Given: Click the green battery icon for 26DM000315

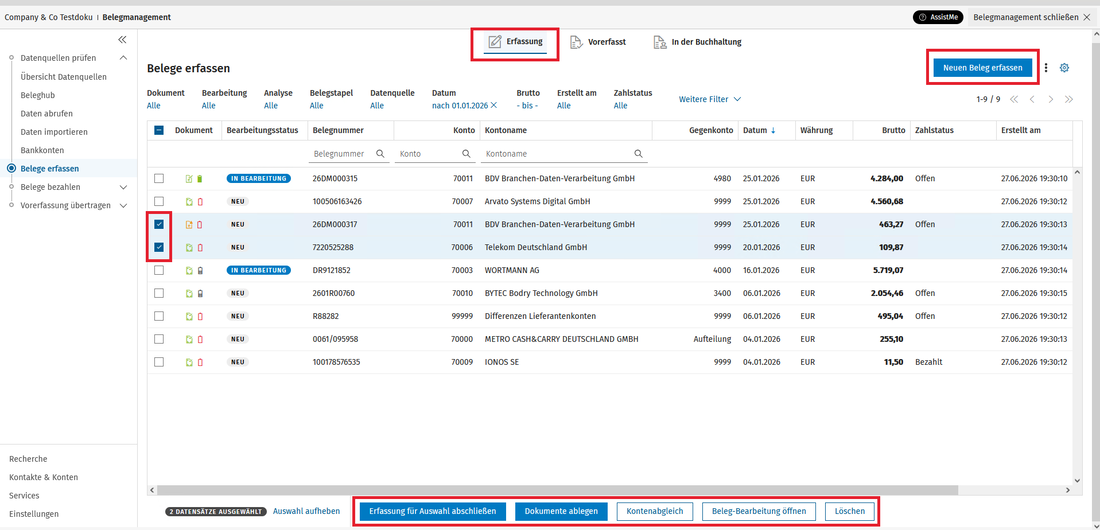Looking at the screenshot, I should pos(199,179).
